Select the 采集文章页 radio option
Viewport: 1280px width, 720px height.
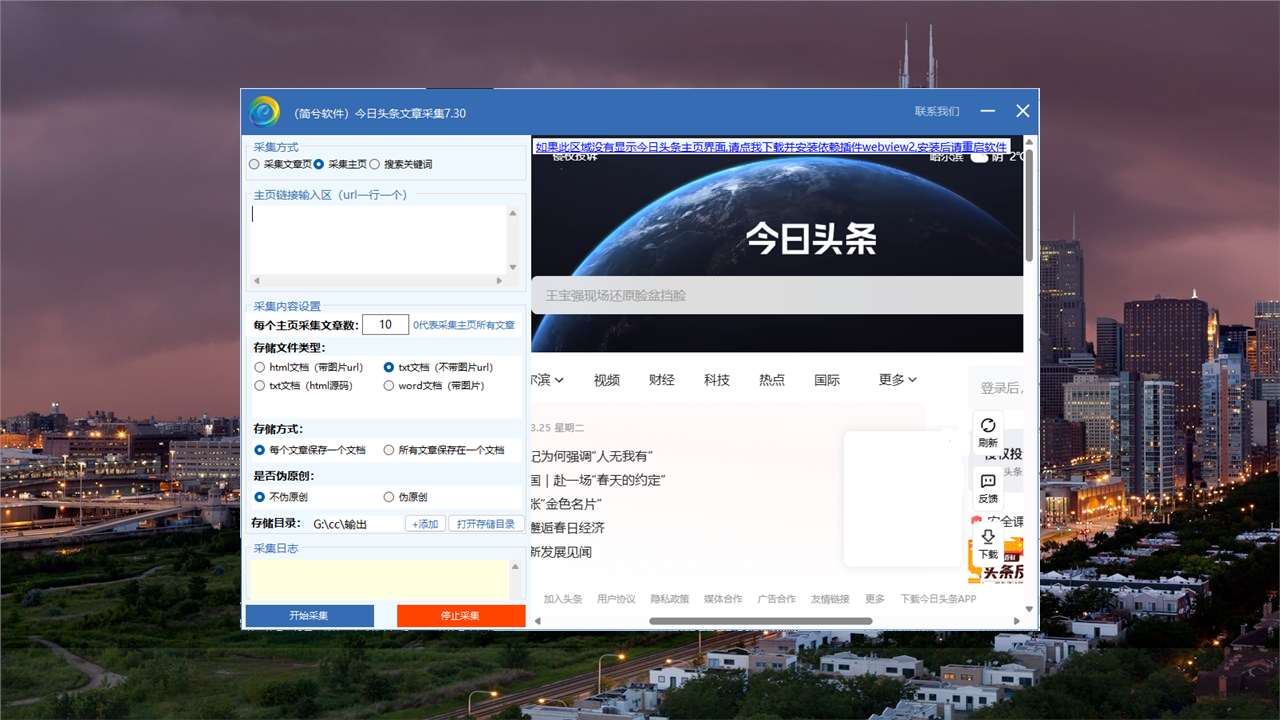tap(255, 164)
